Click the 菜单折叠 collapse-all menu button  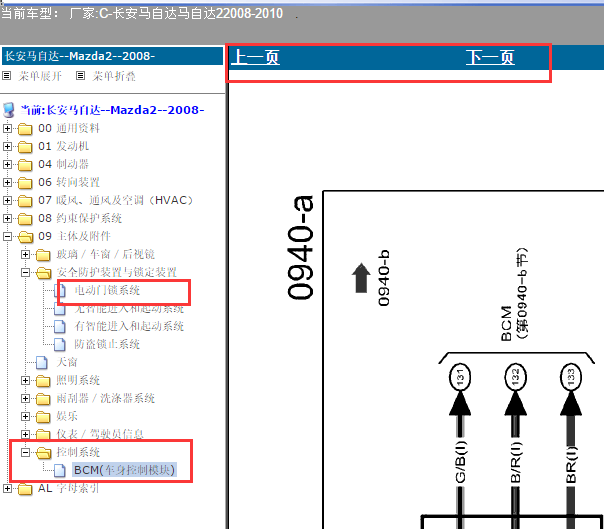coord(114,76)
